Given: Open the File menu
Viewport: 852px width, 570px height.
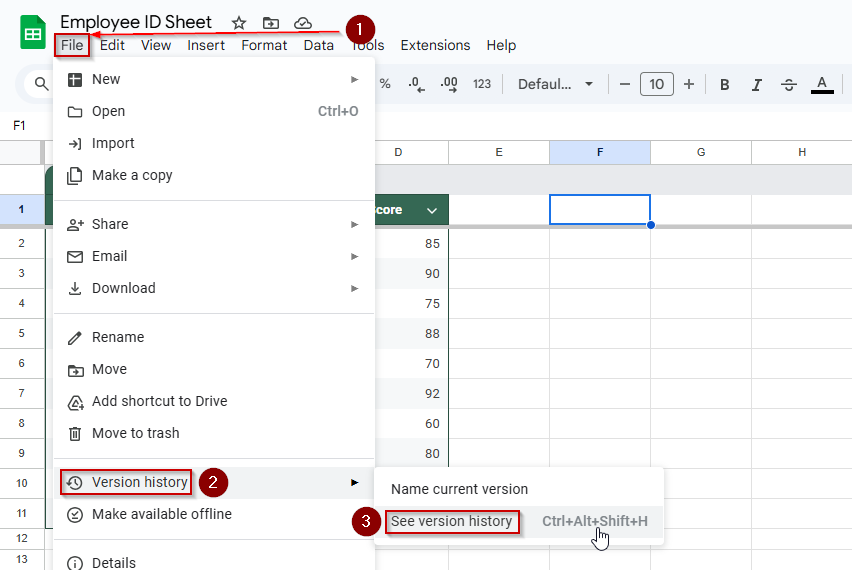Looking at the screenshot, I should coord(72,45).
